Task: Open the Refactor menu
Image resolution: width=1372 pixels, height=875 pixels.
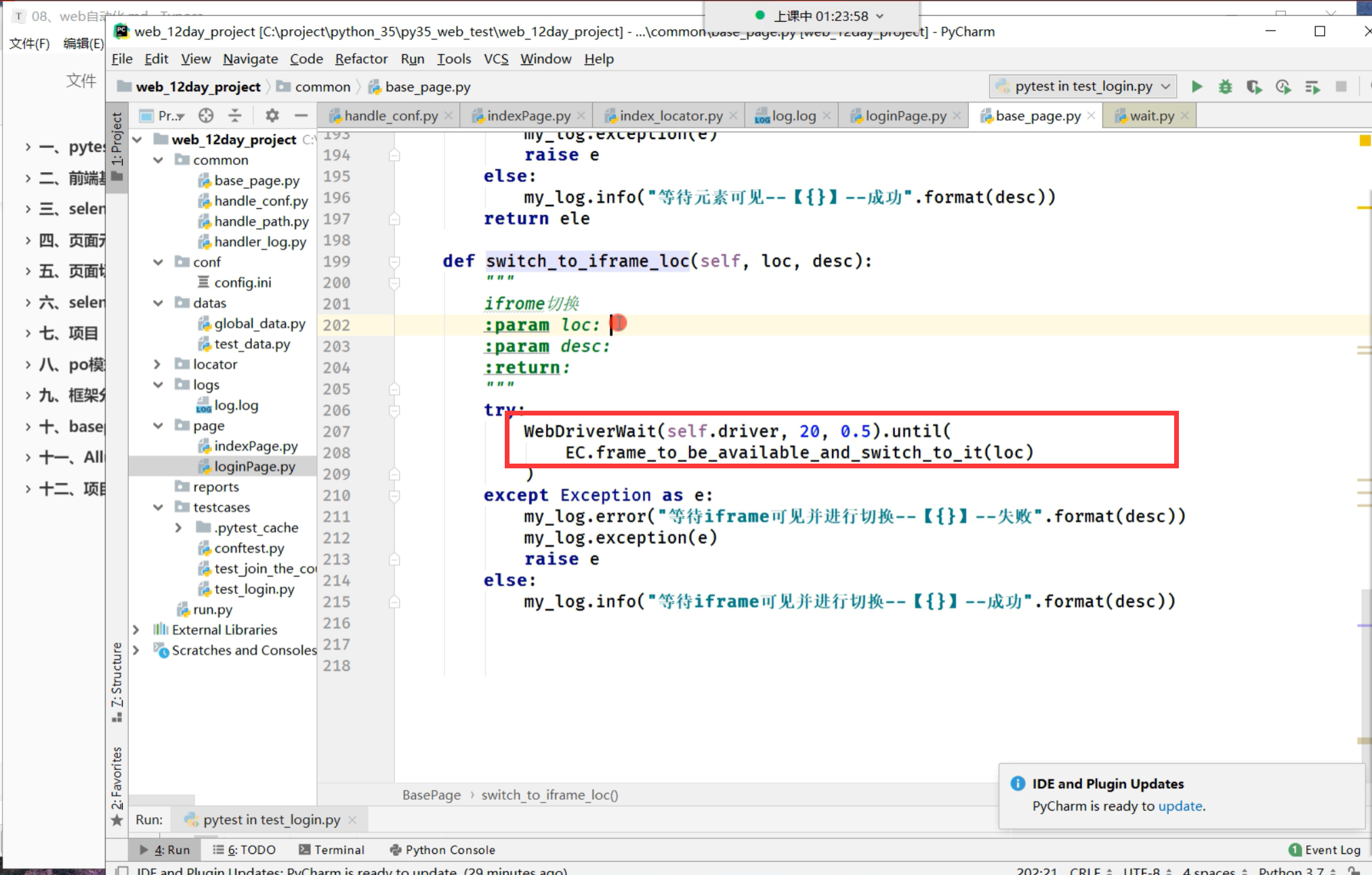Action: pyautogui.click(x=361, y=59)
